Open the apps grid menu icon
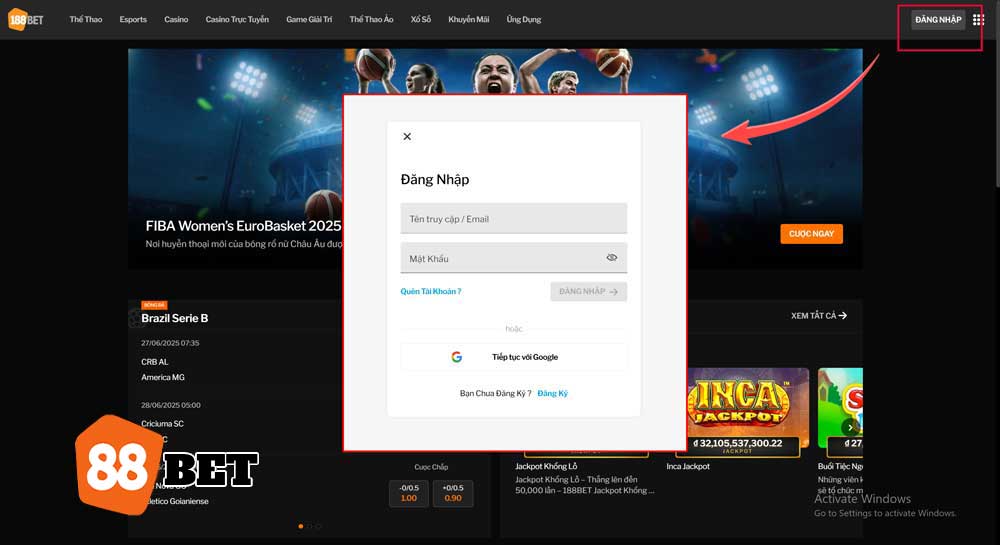 (978, 19)
